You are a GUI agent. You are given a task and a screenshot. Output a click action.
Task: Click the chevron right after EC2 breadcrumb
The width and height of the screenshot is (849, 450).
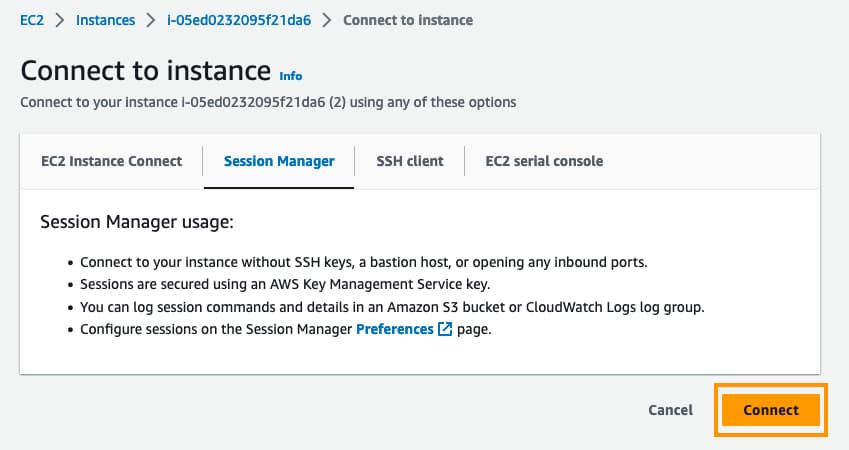click(60, 20)
